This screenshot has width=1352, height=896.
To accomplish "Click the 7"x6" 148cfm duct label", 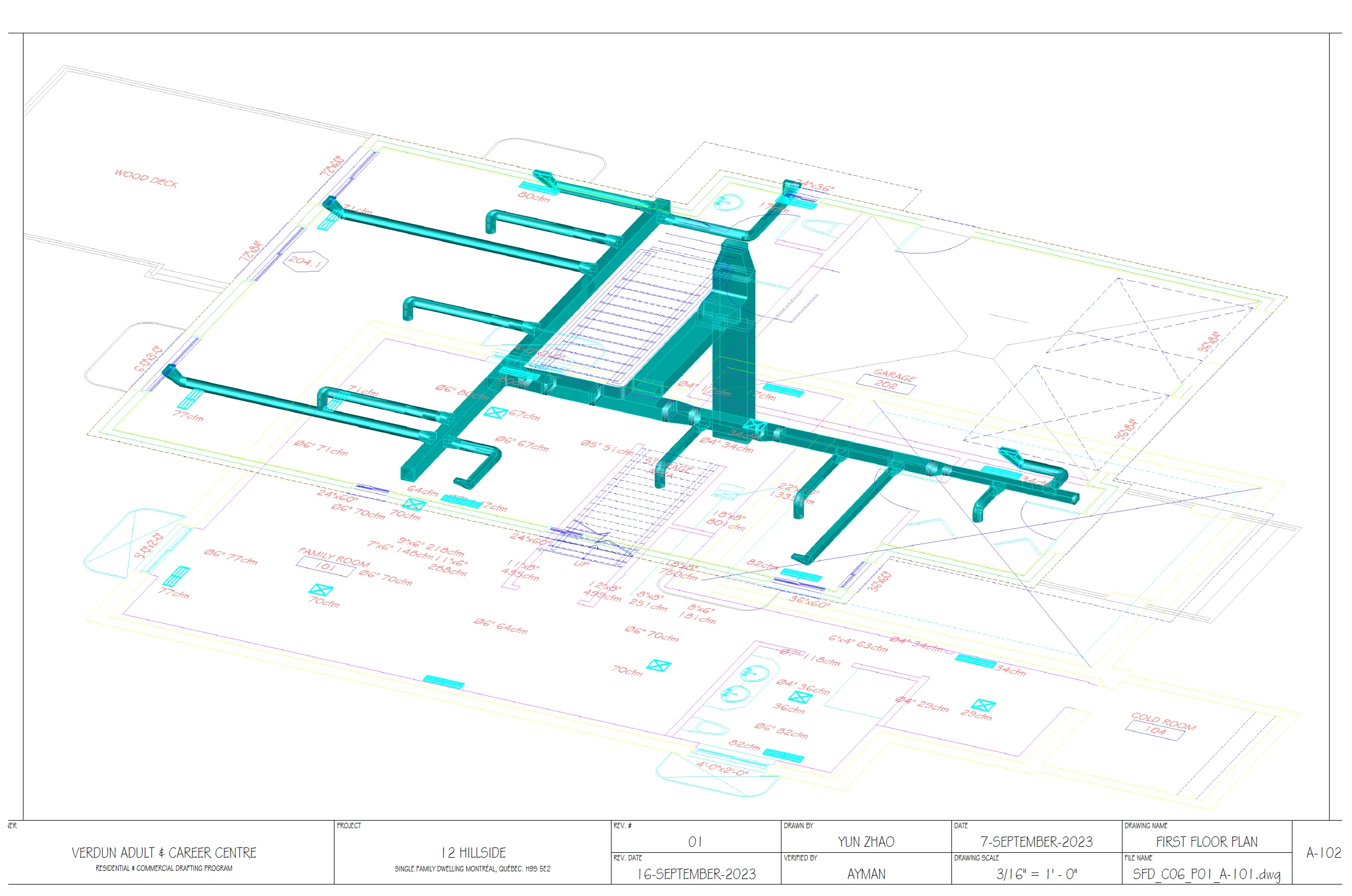I will point(400,550).
